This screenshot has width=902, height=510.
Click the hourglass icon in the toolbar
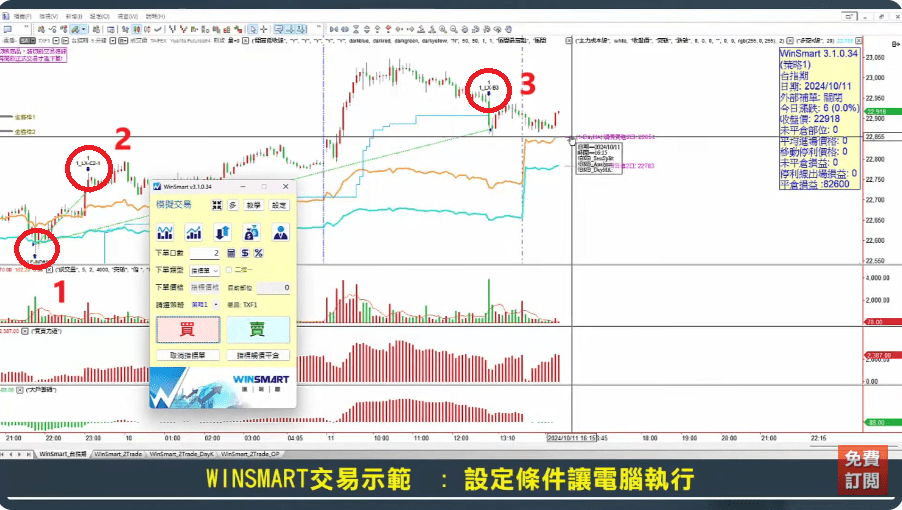tap(356, 29)
